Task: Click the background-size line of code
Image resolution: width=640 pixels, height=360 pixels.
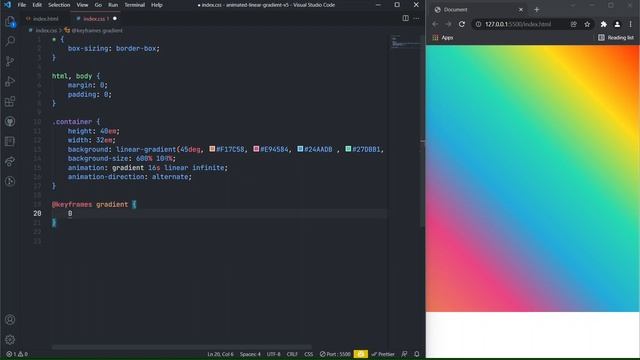Action: pyautogui.click(x=122, y=158)
